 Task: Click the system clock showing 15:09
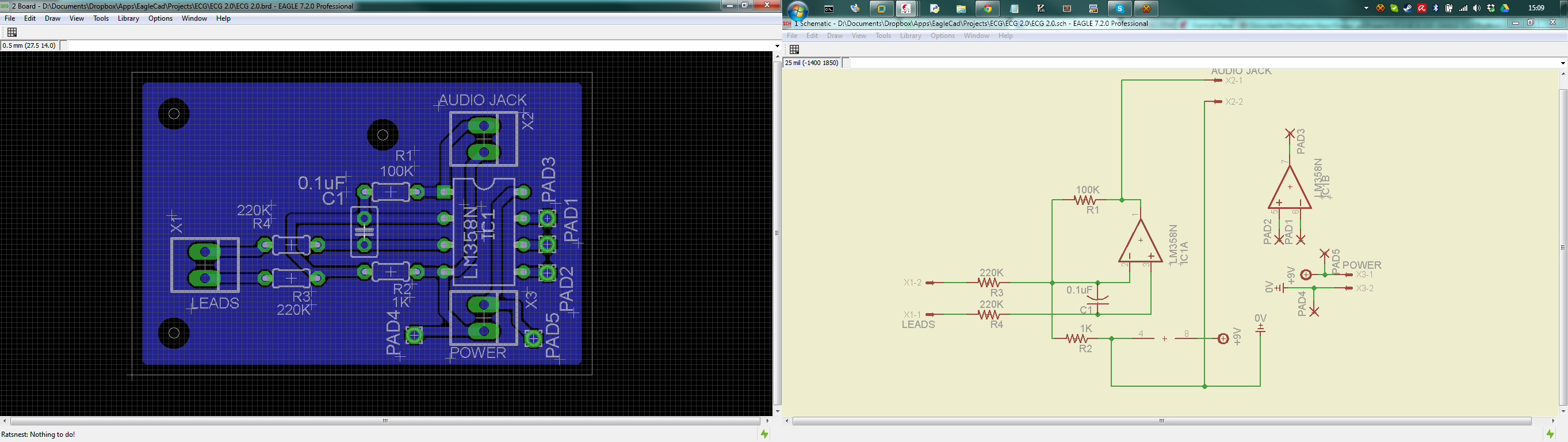[1536, 9]
